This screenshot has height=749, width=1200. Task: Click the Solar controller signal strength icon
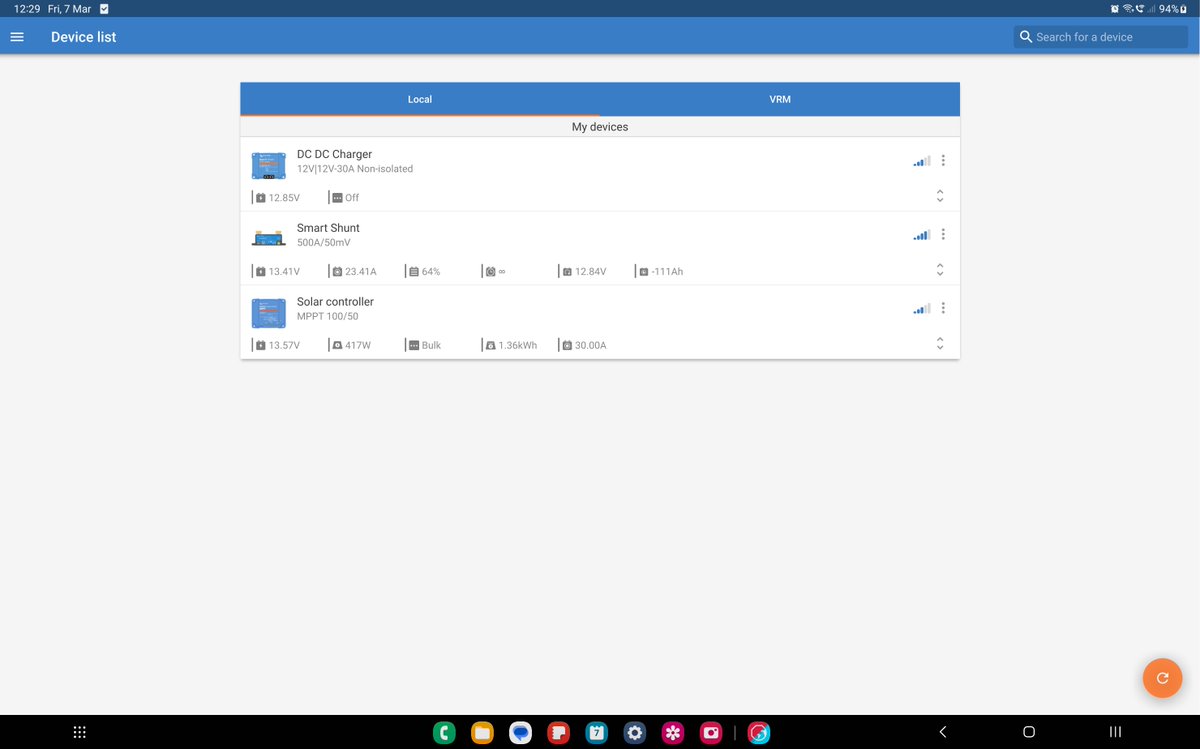pyautogui.click(x=922, y=309)
